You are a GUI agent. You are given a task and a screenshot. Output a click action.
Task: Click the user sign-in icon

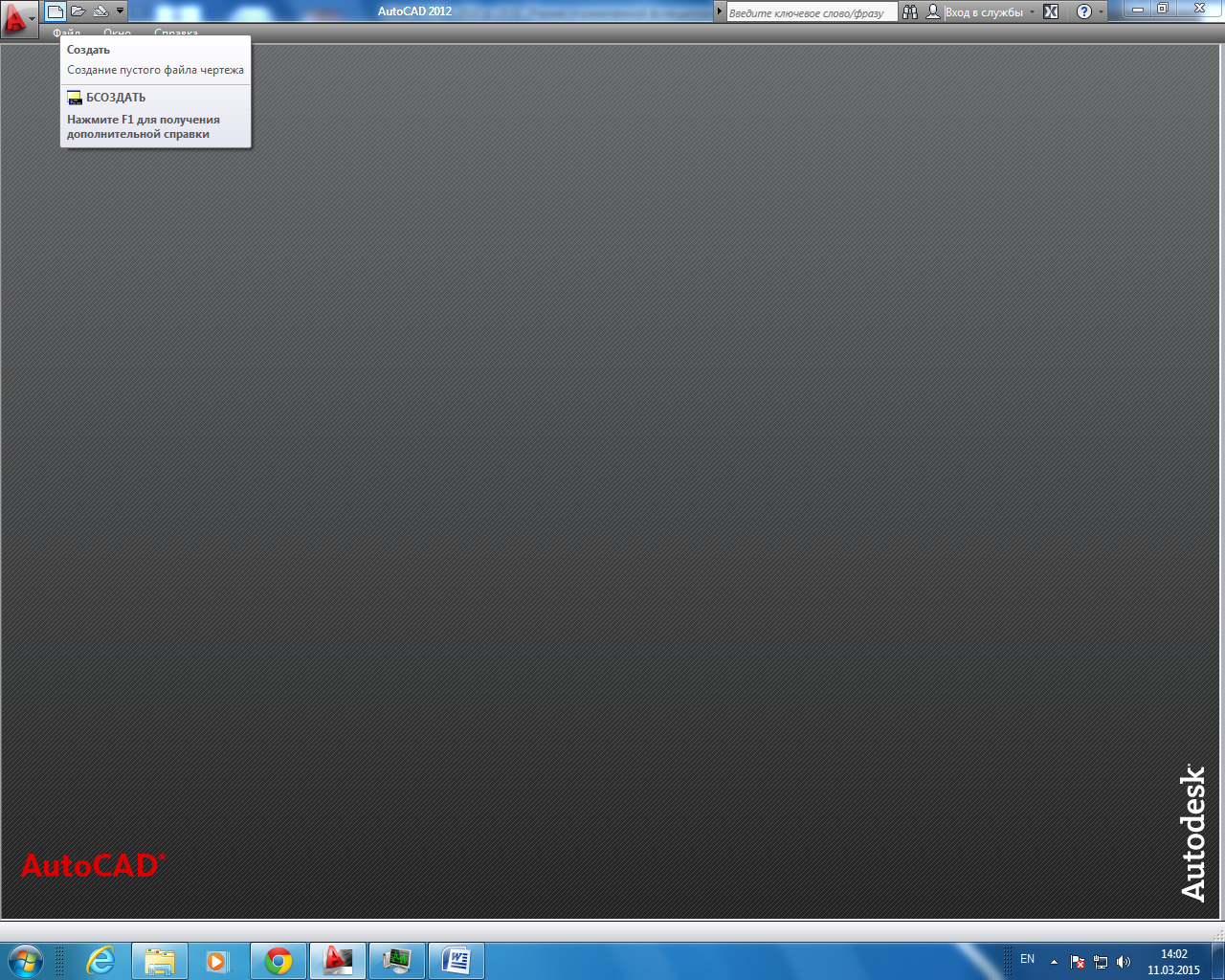tap(933, 12)
